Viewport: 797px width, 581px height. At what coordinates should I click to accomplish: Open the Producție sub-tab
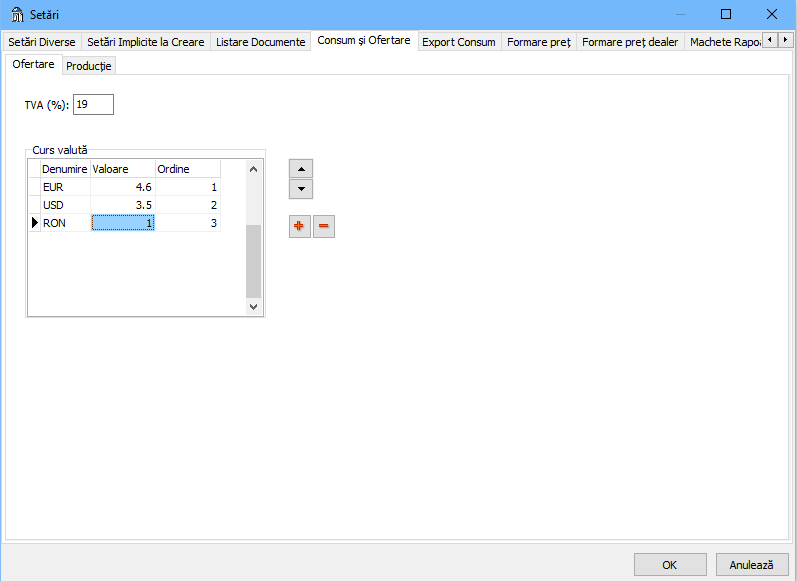(89, 66)
